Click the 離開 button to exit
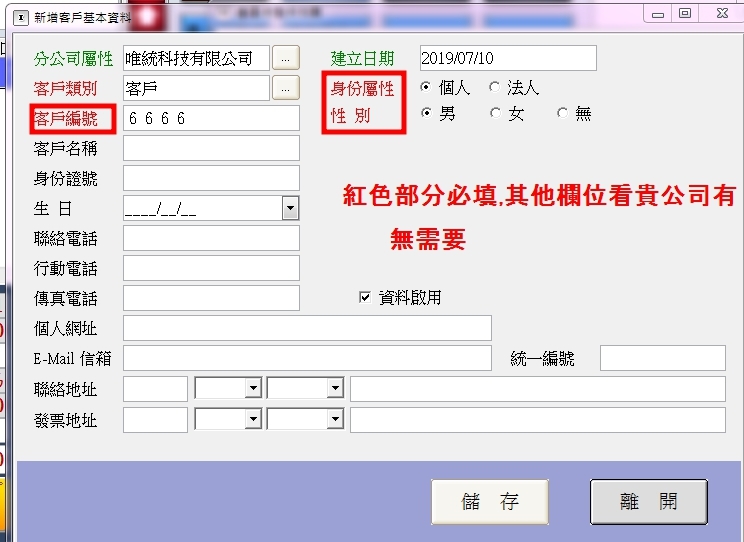This screenshot has height=542, width=744. pos(648,502)
